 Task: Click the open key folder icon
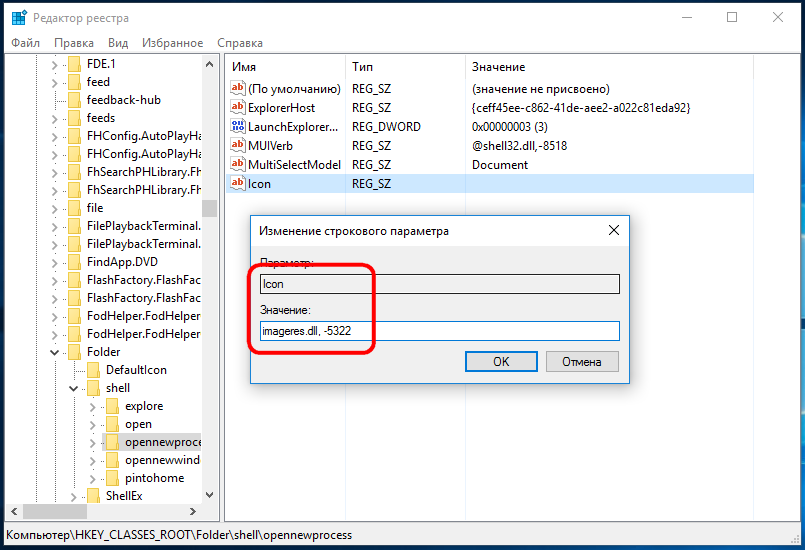click(112, 424)
